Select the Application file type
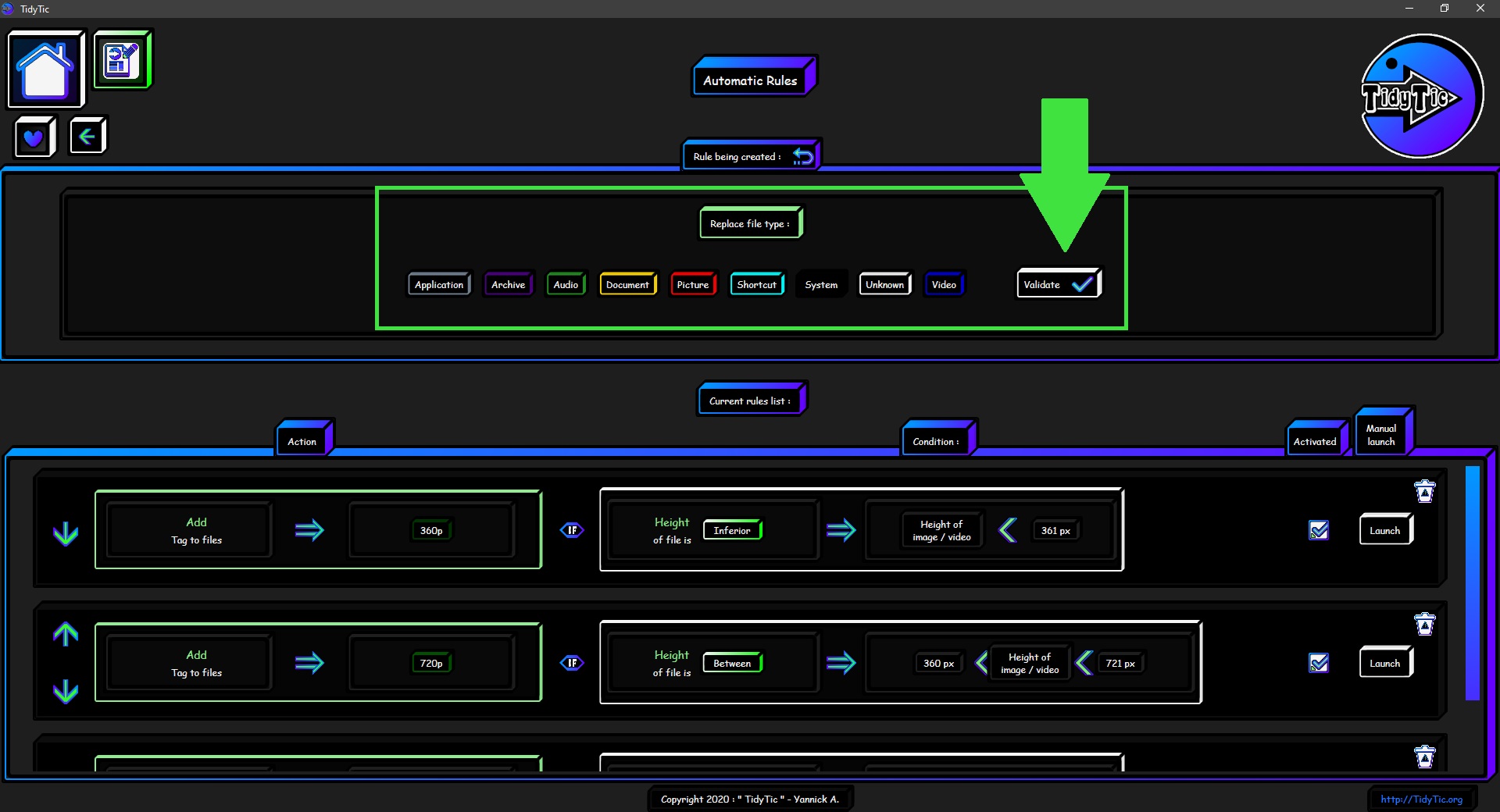 tap(439, 284)
